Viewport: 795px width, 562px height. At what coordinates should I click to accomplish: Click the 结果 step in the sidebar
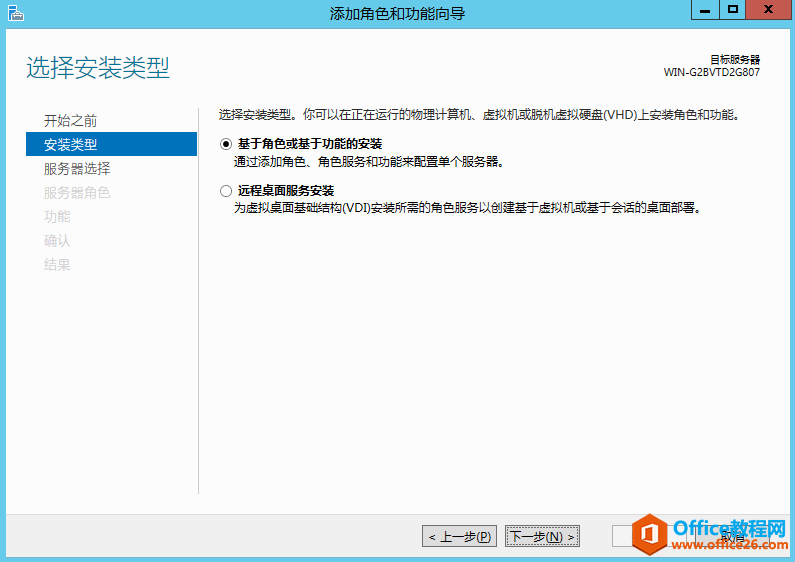click(x=57, y=265)
